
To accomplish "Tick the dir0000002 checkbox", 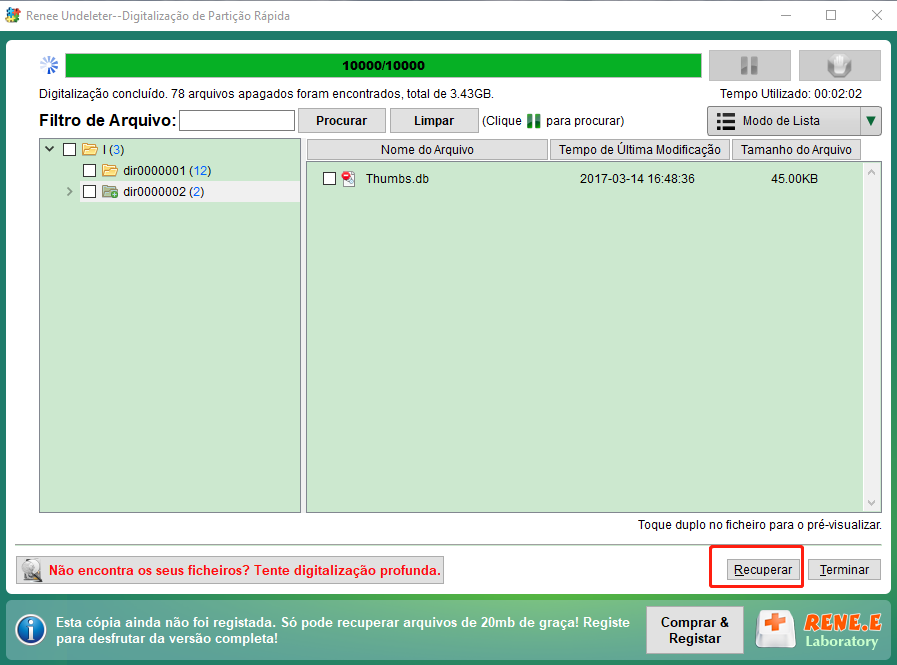I will [x=89, y=191].
